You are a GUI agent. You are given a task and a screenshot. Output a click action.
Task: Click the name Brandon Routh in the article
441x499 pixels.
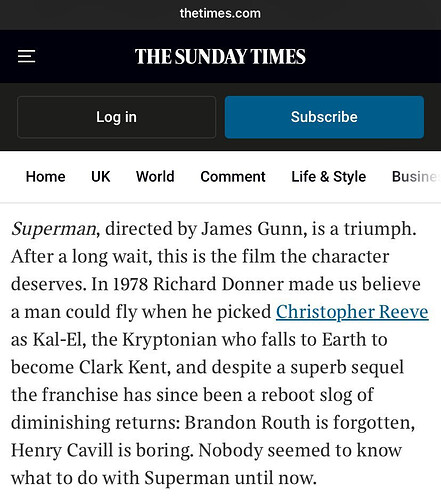click(x=247, y=423)
